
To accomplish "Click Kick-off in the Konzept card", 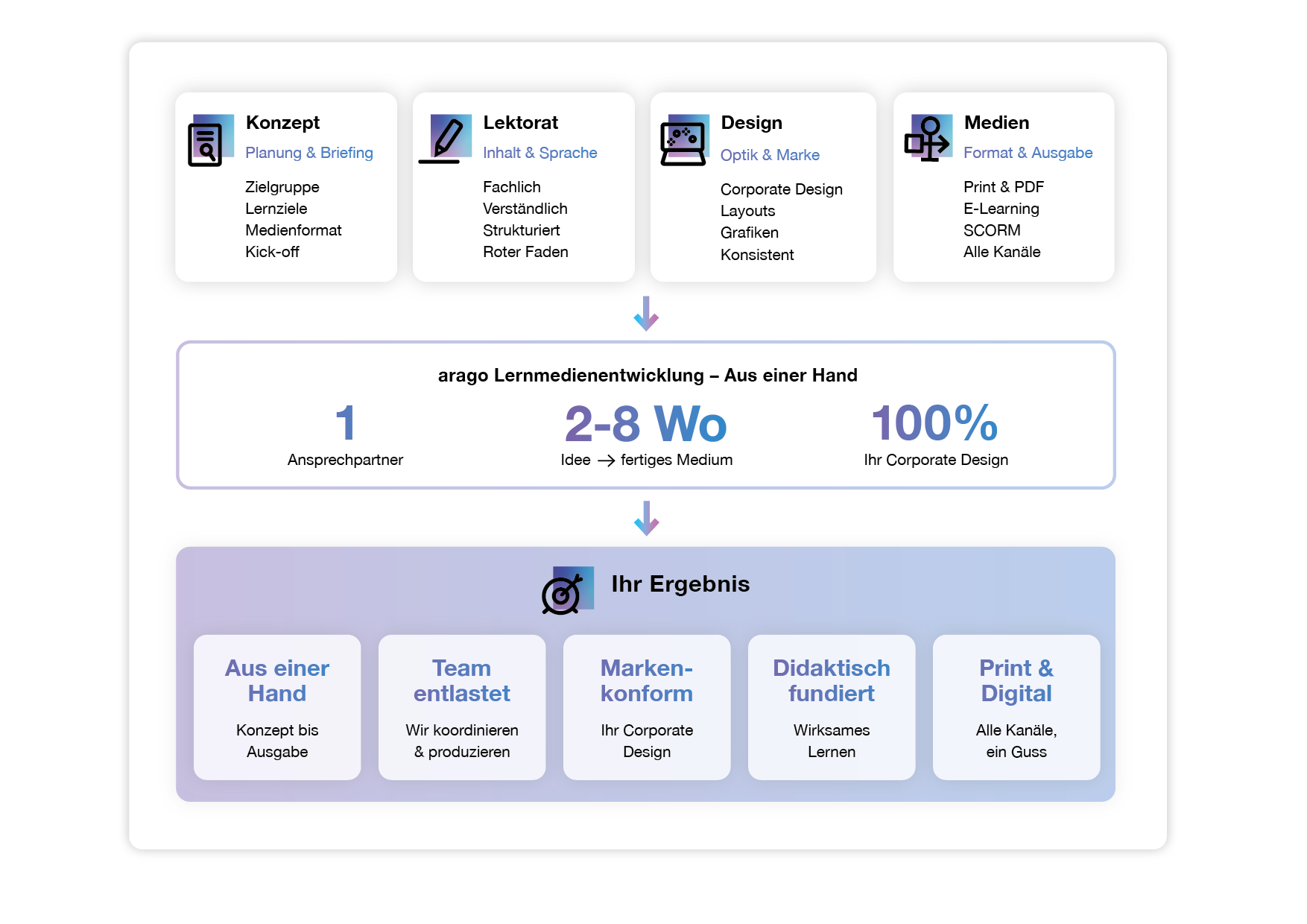I will (x=272, y=252).
